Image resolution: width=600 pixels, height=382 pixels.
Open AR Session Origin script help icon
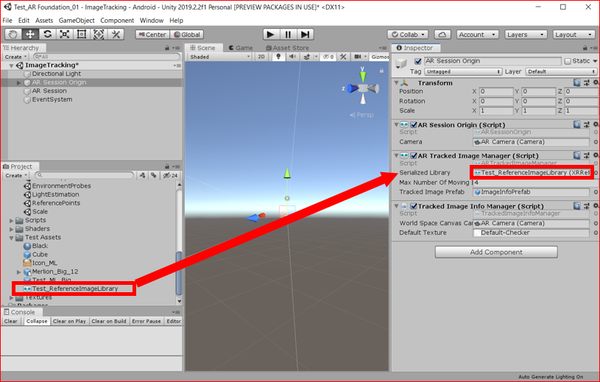pos(577,124)
